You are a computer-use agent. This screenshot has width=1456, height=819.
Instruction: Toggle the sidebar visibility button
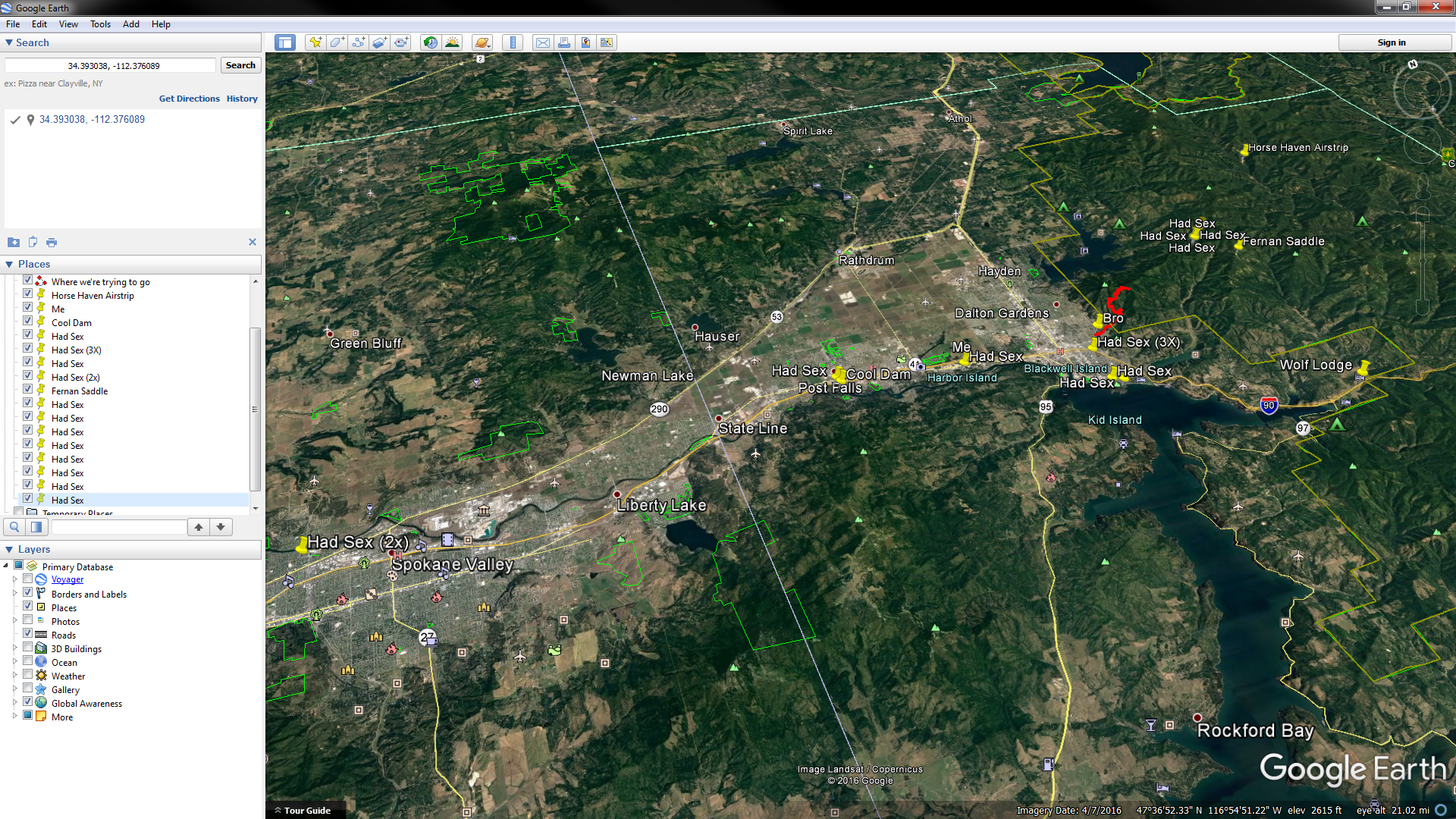285,42
